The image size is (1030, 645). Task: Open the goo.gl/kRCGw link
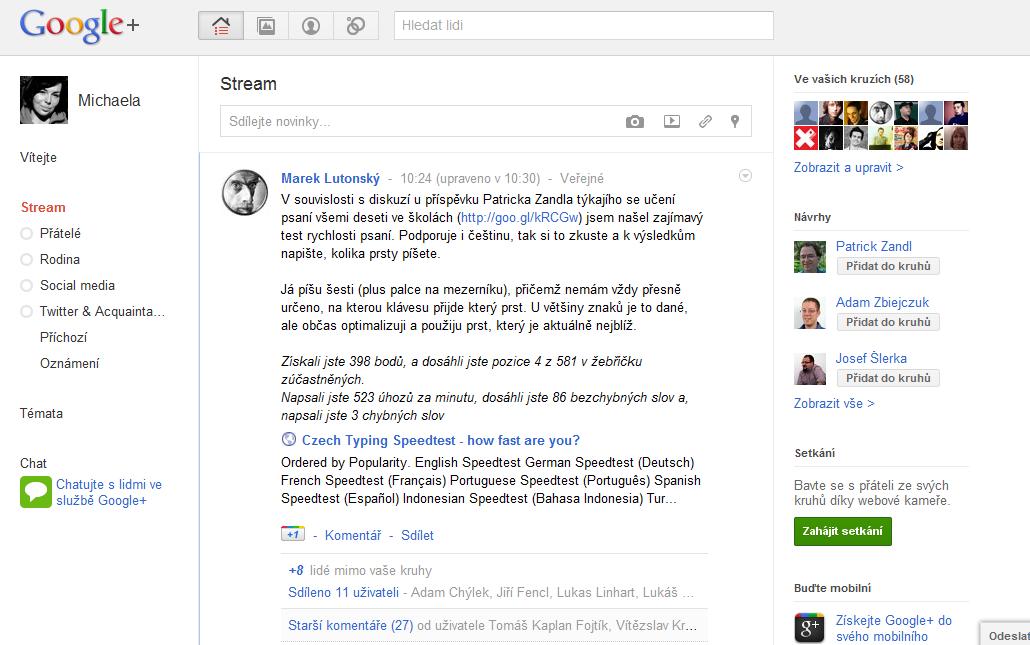(x=520, y=217)
